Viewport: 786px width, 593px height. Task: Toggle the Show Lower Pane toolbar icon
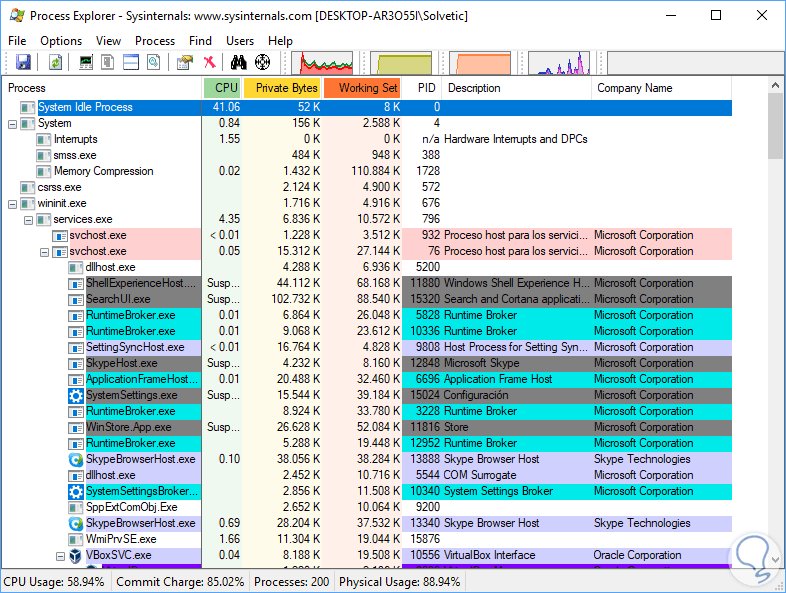coord(131,63)
